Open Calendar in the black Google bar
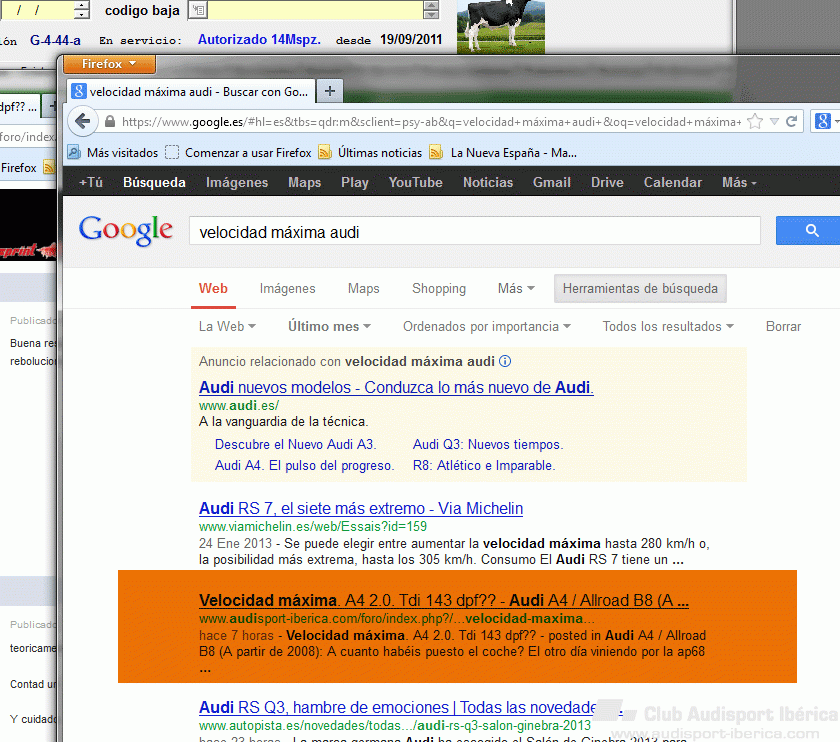Screen dimensions: 840x742 pos(672,183)
